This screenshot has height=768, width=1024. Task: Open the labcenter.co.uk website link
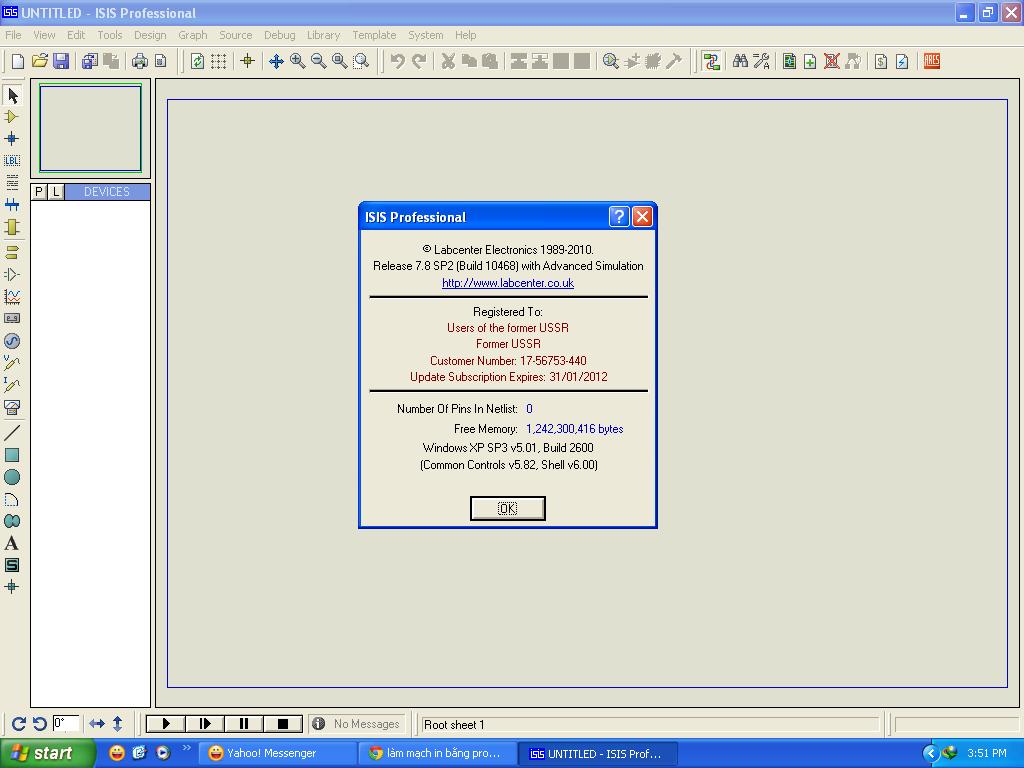coord(507,283)
